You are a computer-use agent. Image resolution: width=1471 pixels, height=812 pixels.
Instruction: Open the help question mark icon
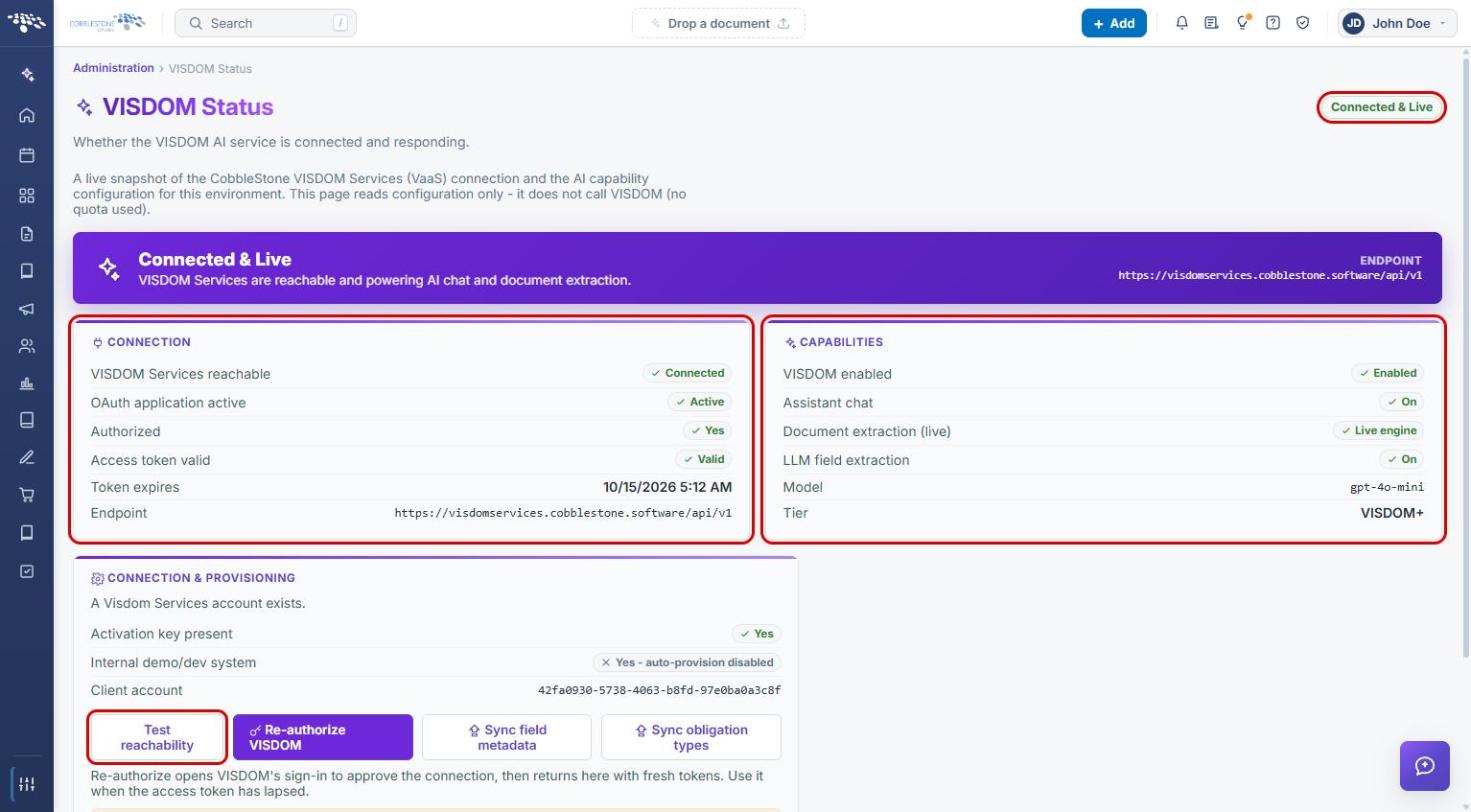1273,23
